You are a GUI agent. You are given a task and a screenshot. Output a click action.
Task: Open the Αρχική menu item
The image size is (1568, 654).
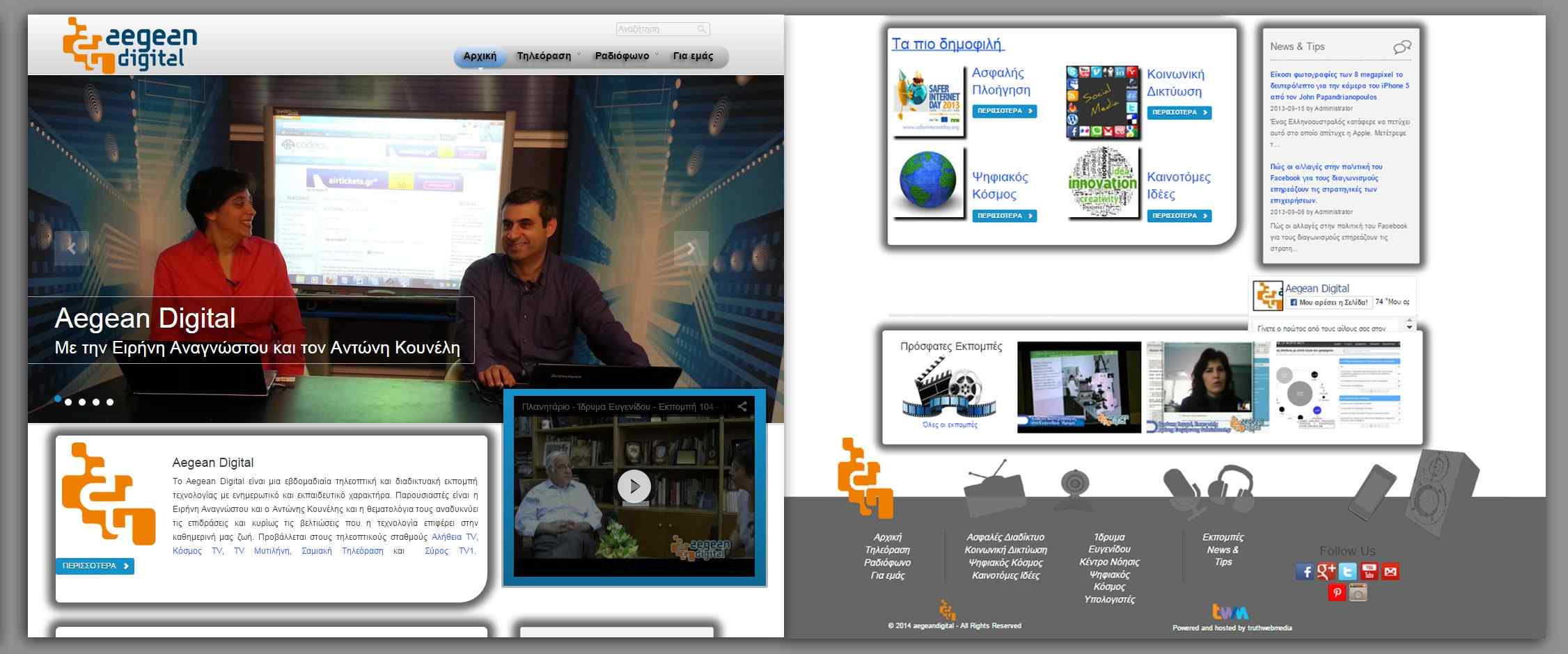[480, 56]
